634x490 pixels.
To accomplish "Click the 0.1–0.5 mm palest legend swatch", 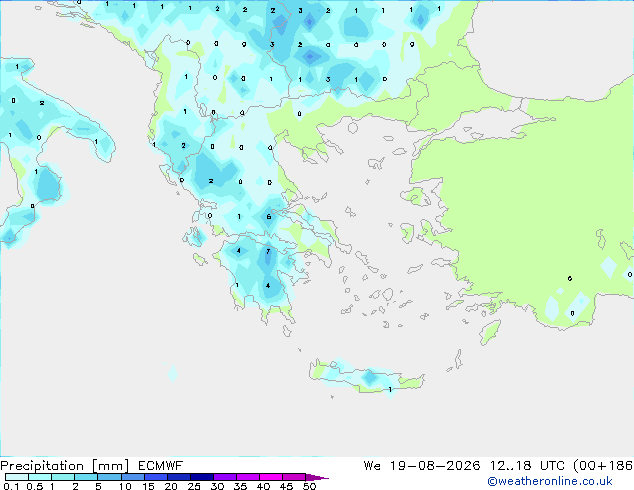I will point(17,477).
